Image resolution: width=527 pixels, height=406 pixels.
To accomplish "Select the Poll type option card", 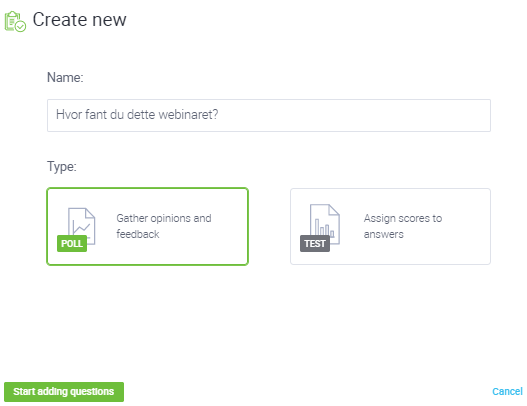I will click(x=148, y=227).
